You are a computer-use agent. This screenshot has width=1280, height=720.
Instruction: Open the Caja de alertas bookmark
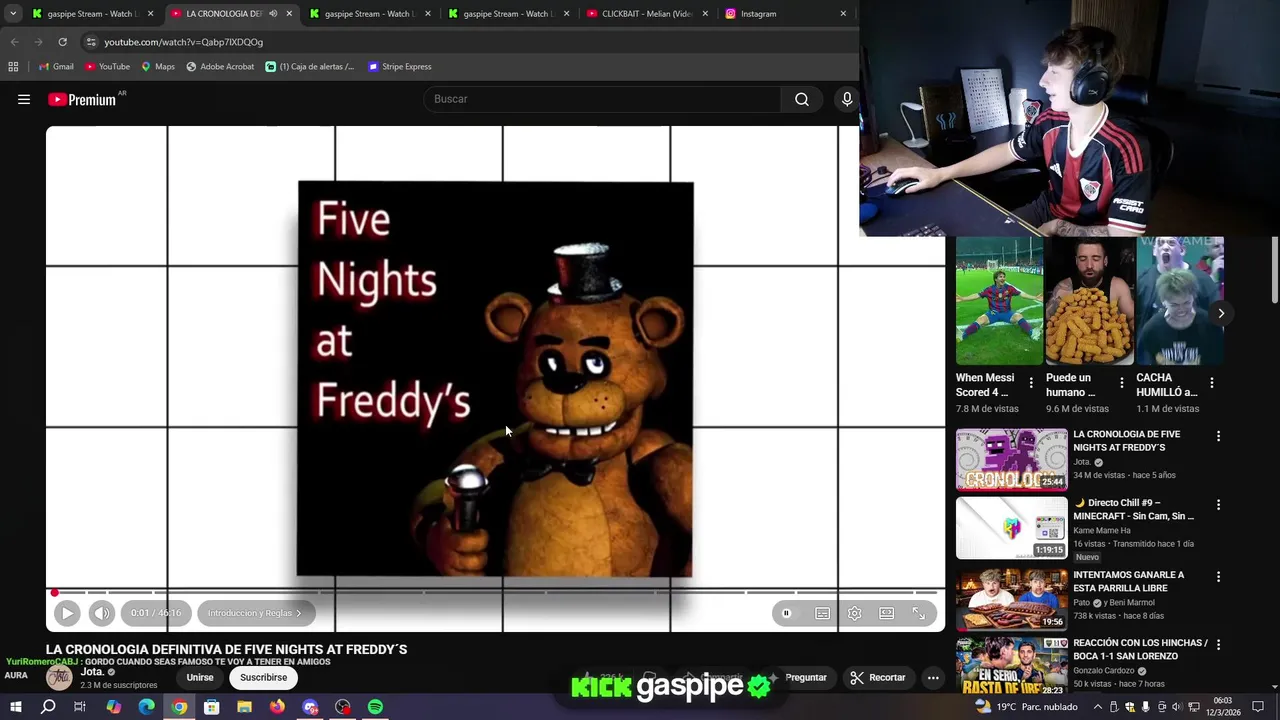pyautogui.click(x=309, y=67)
